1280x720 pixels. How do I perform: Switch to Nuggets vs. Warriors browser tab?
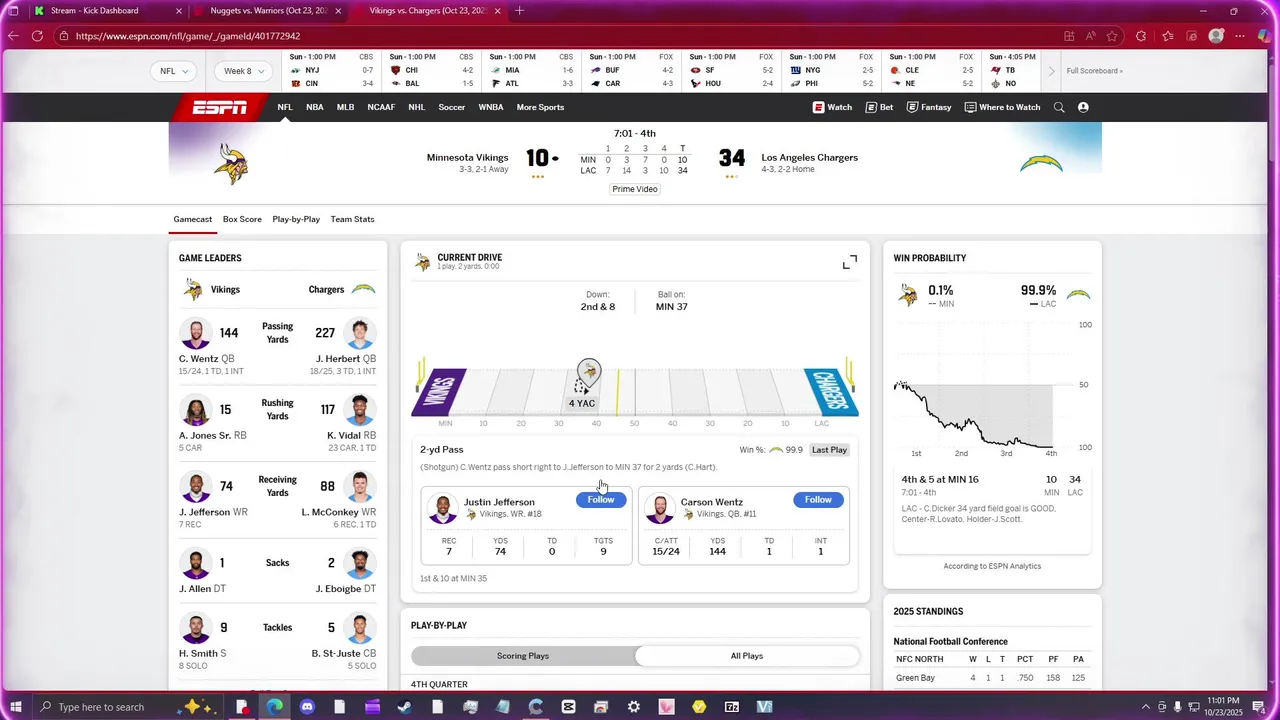point(268,11)
